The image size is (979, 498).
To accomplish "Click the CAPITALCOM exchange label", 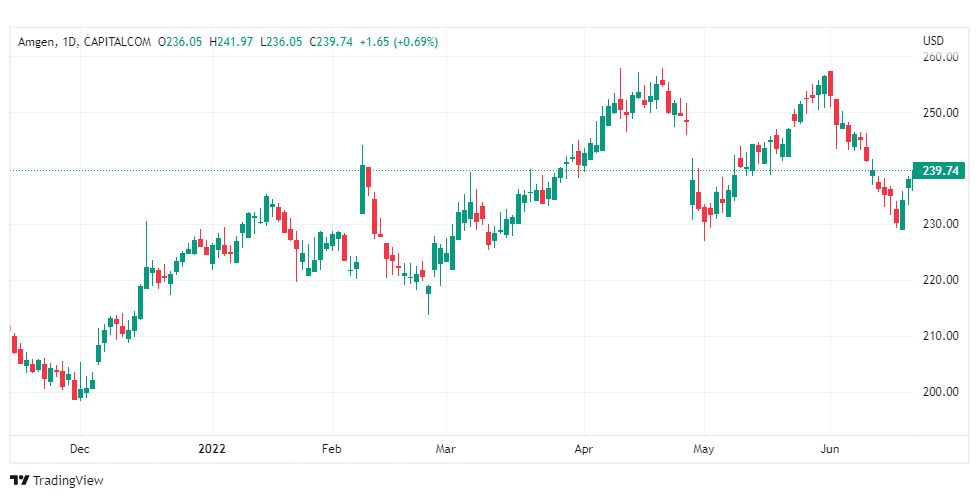I will click(117, 42).
